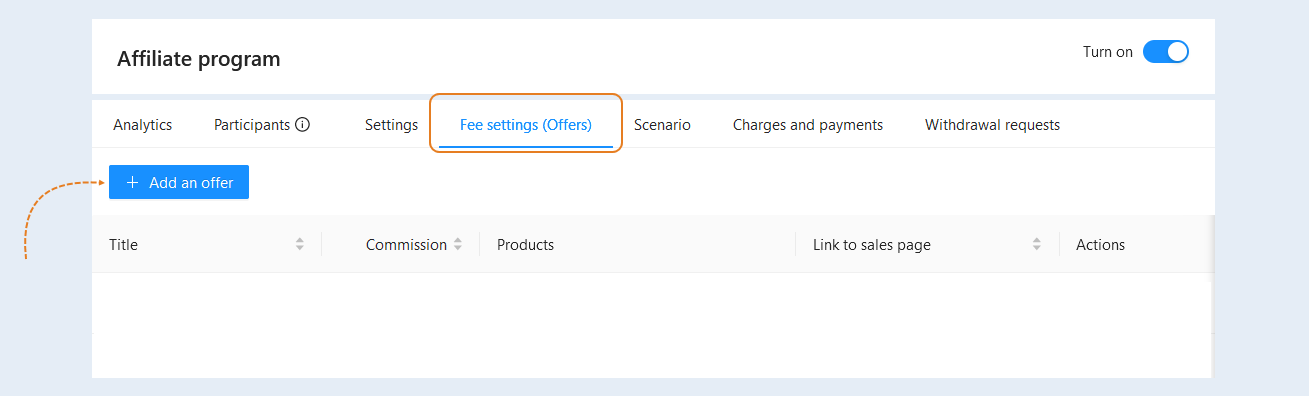Select the Fee settings (Offers) tab
The image size is (1309, 396).
[x=526, y=125]
